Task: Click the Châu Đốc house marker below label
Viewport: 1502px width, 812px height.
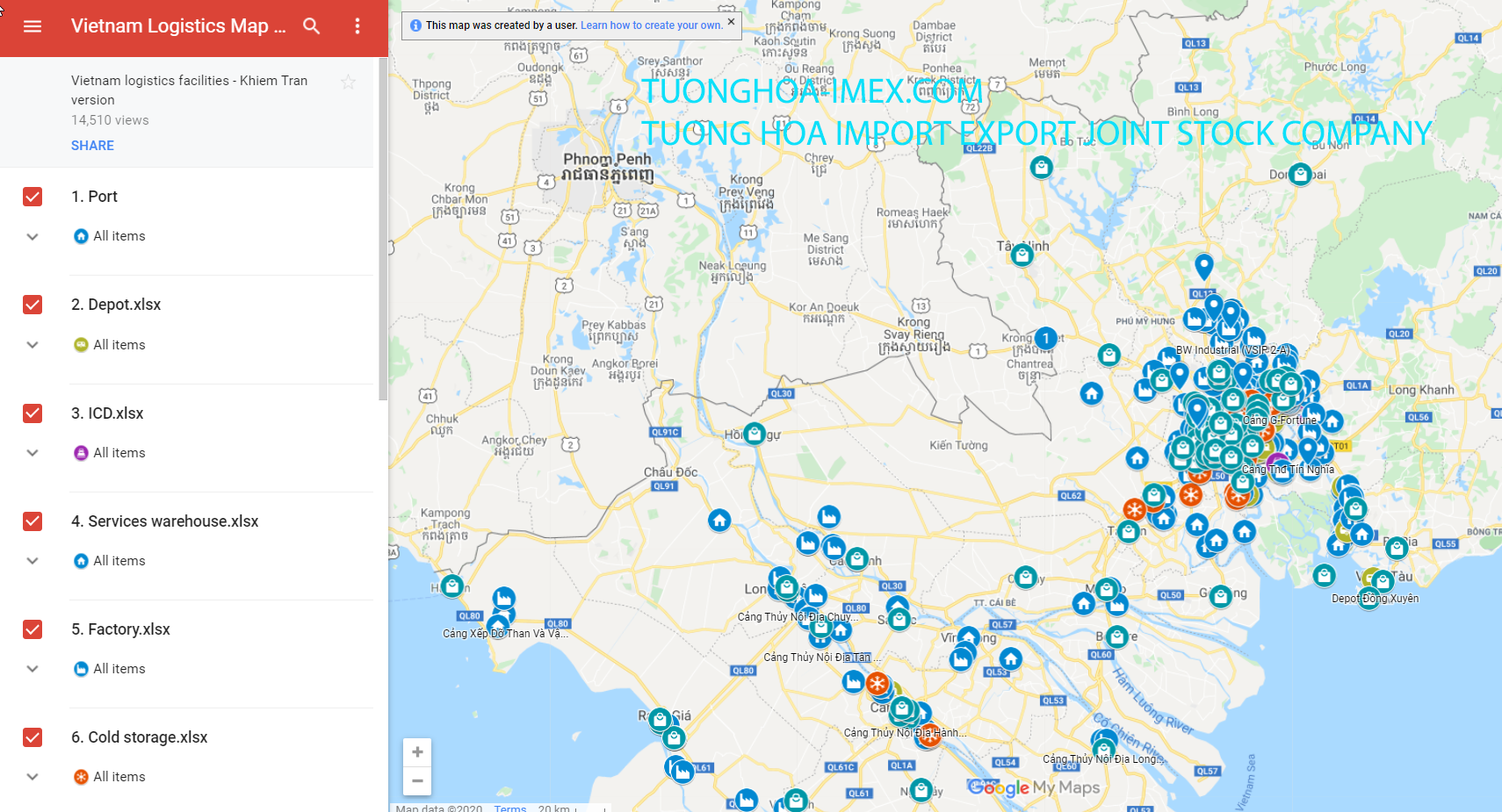Action: (719, 520)
